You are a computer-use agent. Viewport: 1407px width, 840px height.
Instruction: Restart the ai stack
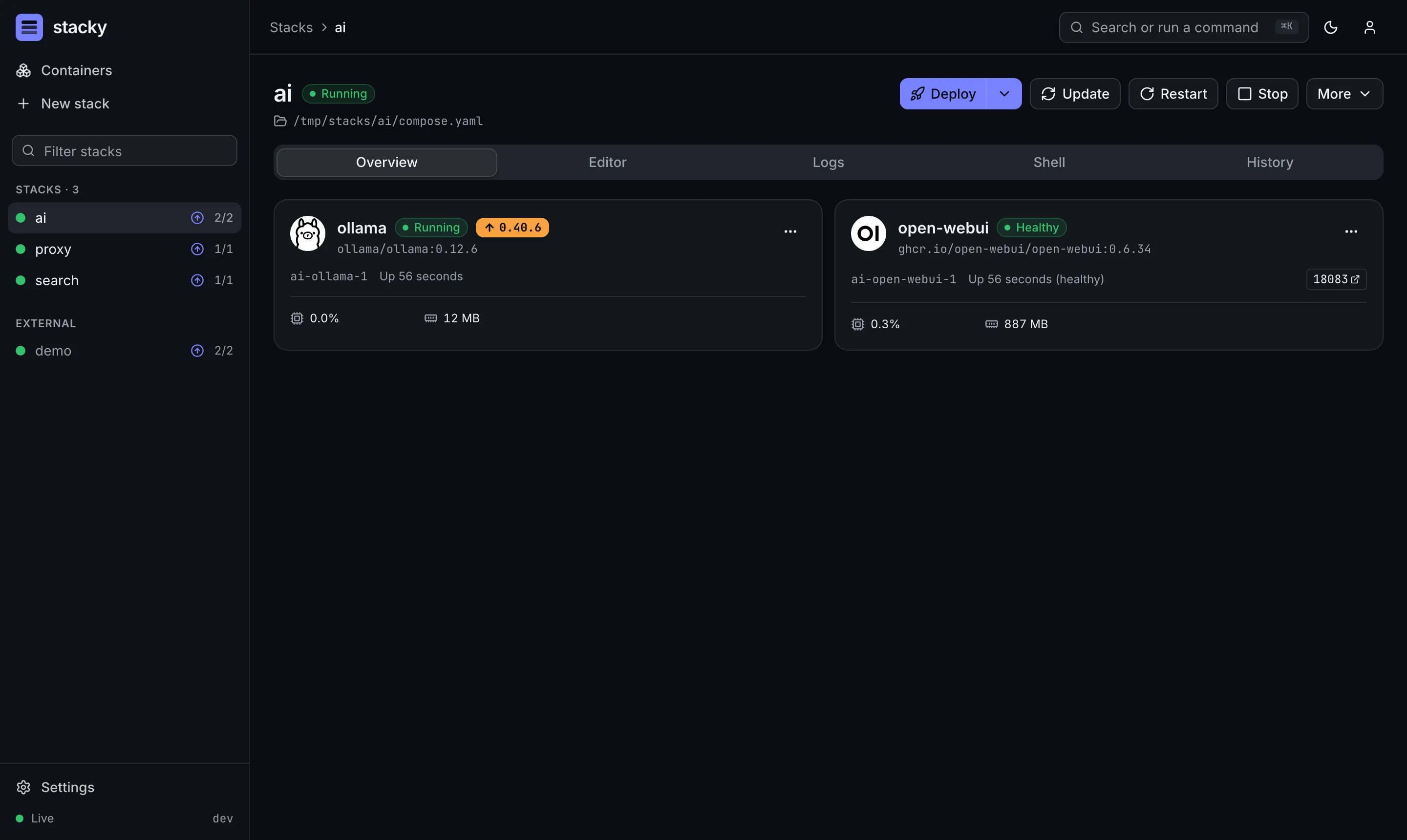pyautogui.click(x=1173, y=94)
